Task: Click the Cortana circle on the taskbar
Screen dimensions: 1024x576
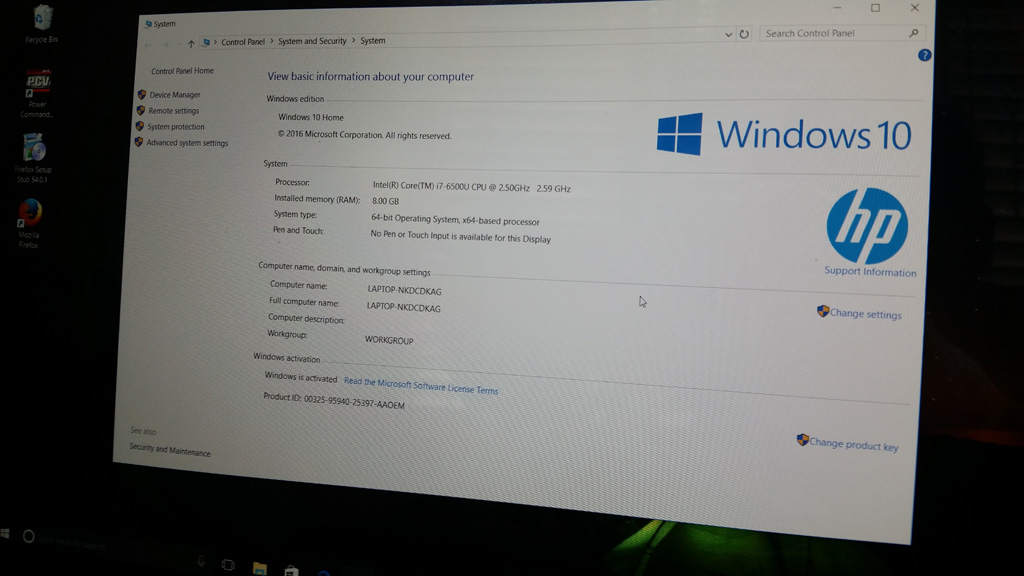Action: pyautogui.click(x=29, y=536)
